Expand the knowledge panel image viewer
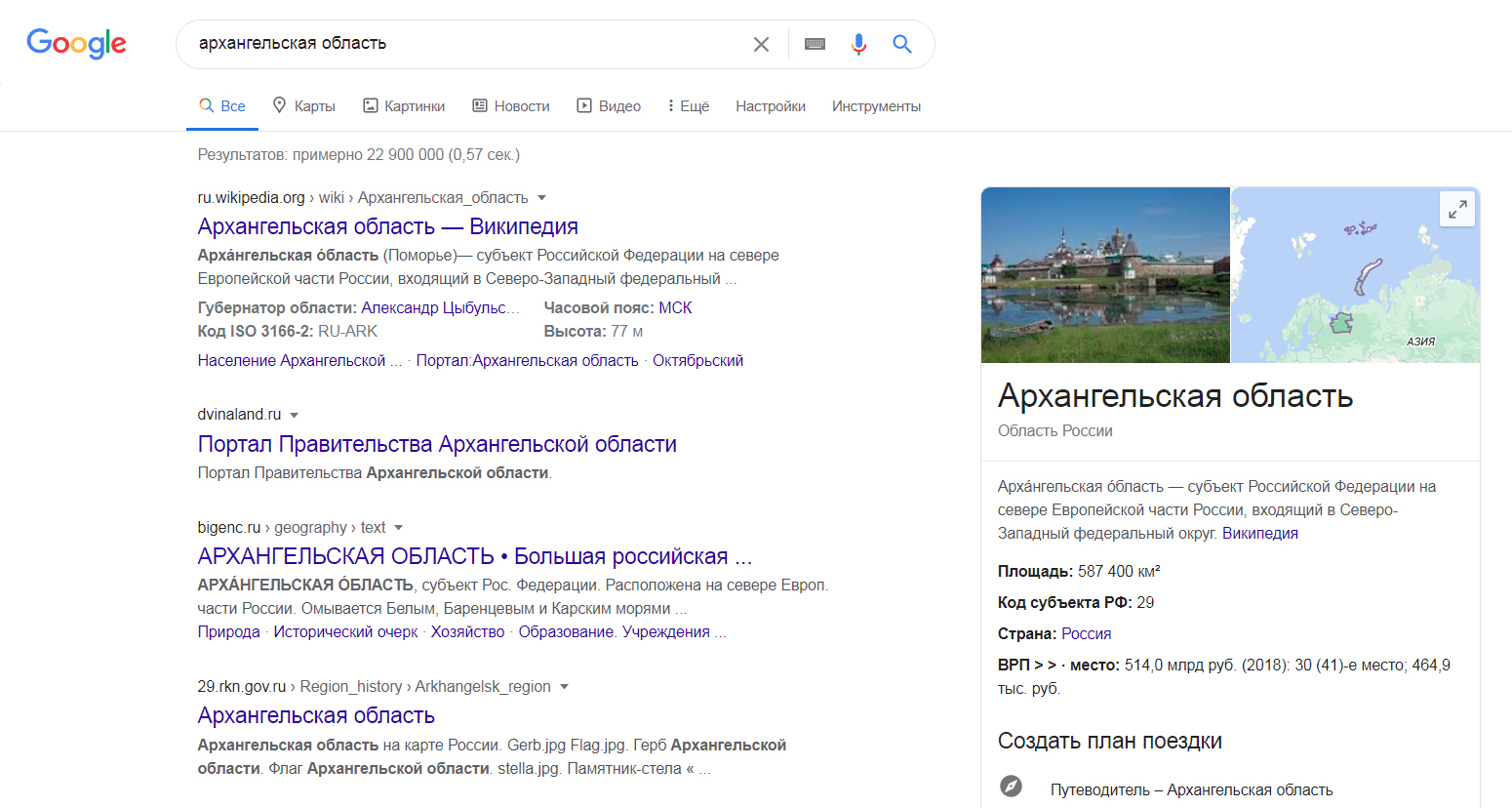The height and width of the screenshot is (808, 1512). pos(1457,209)
